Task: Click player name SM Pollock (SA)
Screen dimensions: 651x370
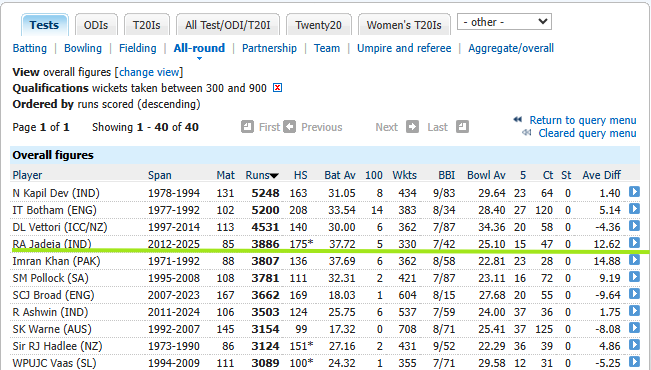Action: (51, 278)
